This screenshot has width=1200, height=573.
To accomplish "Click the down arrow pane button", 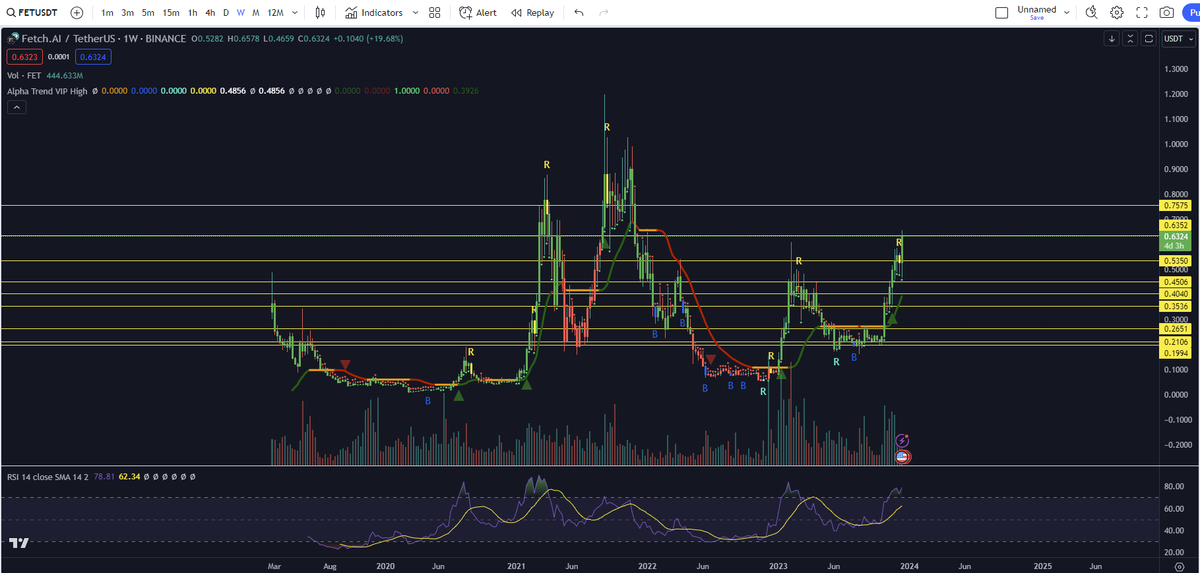I will tap(1112, 38).
